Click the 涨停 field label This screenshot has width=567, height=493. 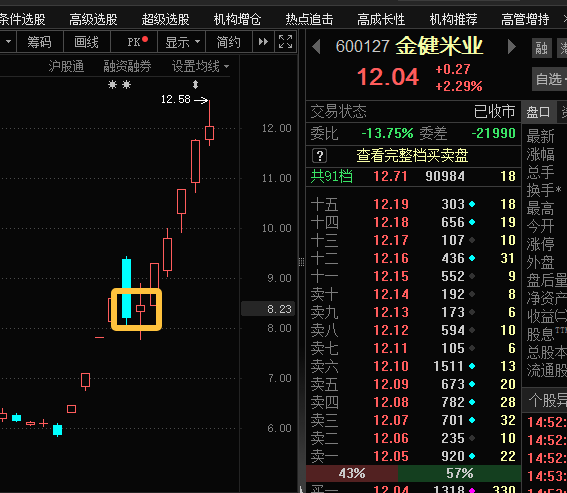tap(540, 245)
